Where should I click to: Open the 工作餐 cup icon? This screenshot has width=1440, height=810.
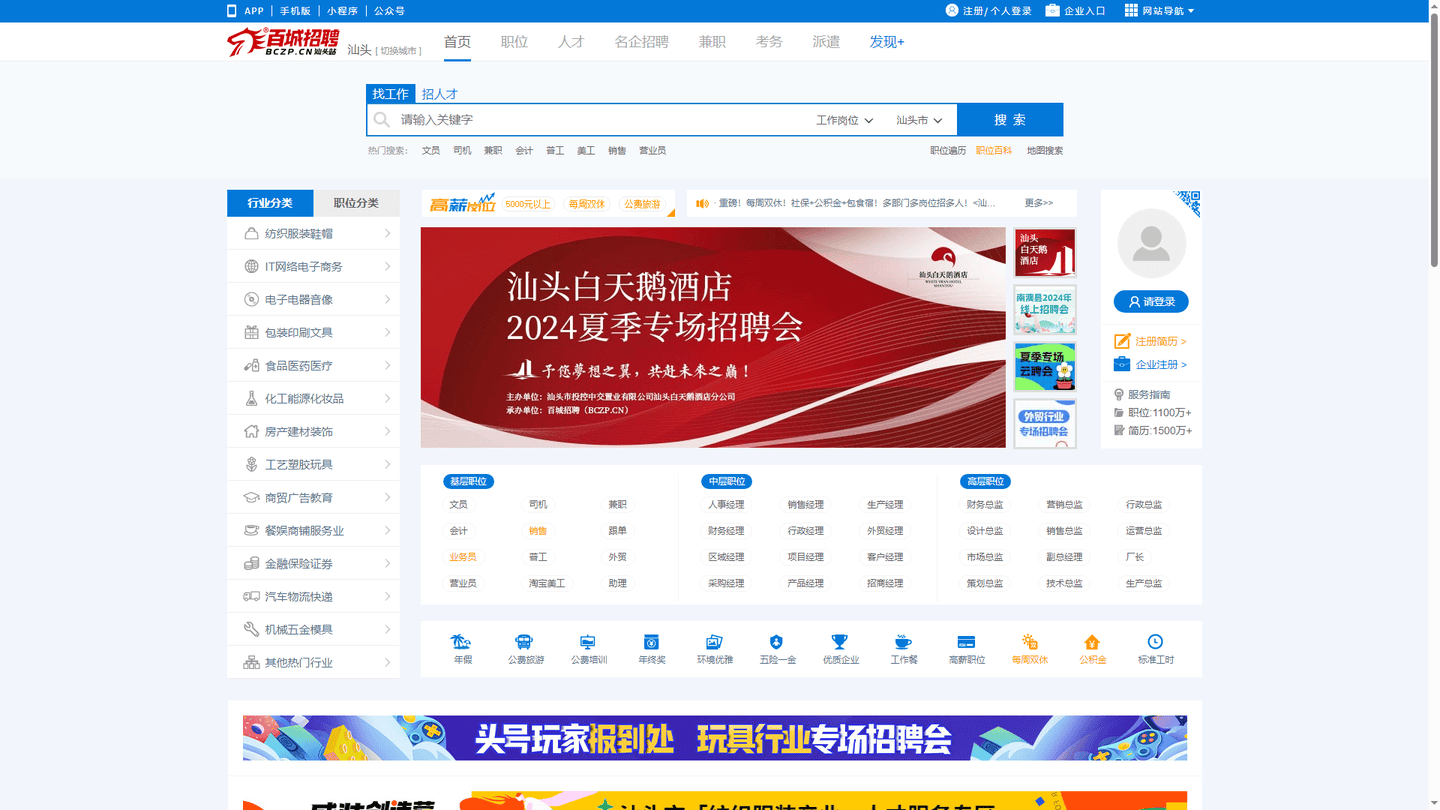(x=903, y=642)
